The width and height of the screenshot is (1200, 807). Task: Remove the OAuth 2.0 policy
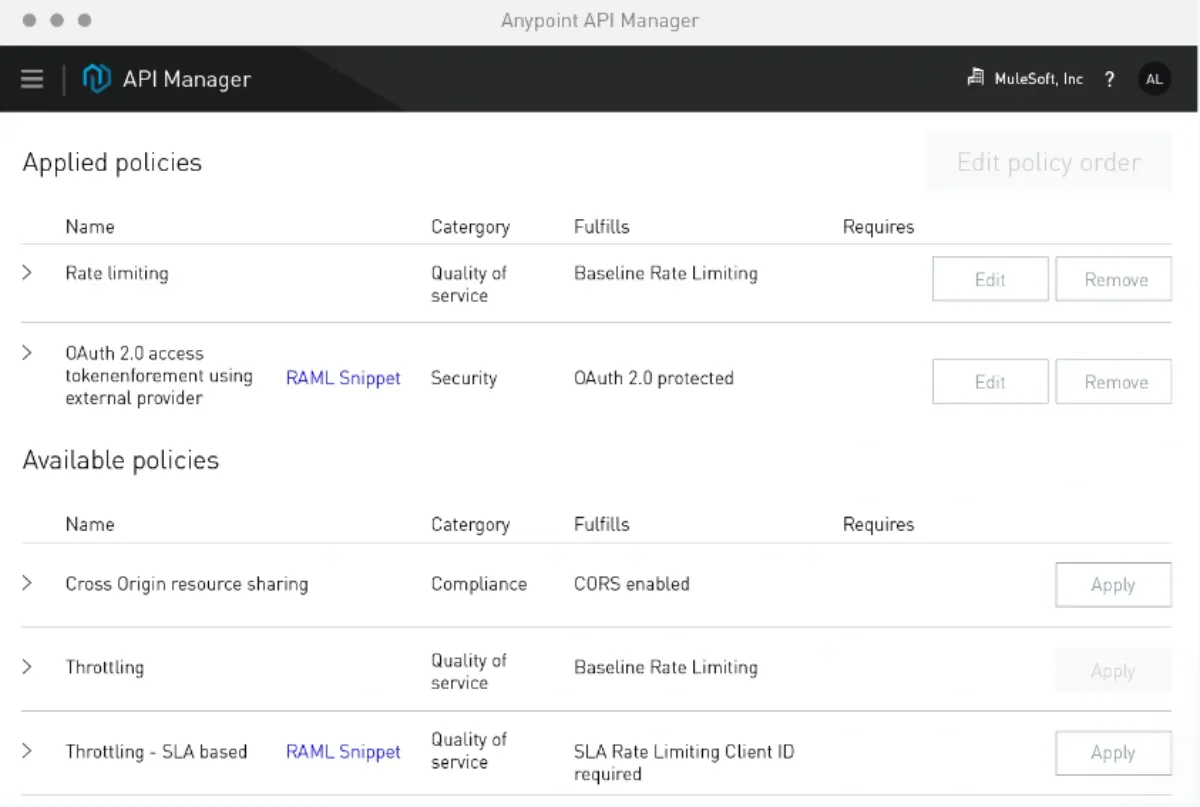pos(1113,381)
